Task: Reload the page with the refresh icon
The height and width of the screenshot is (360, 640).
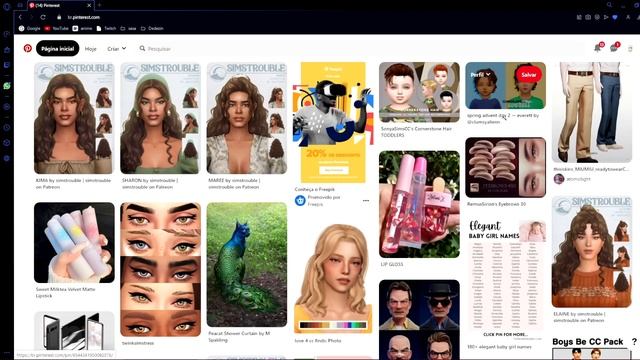Action: pos(43,17)
